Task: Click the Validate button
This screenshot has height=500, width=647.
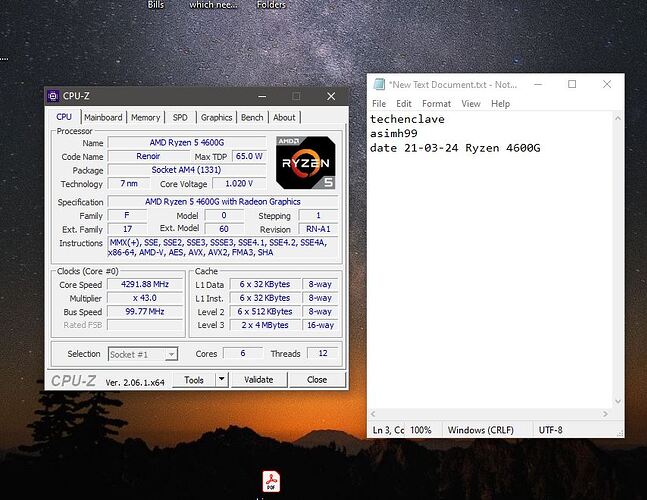Action: pos(259,380)
